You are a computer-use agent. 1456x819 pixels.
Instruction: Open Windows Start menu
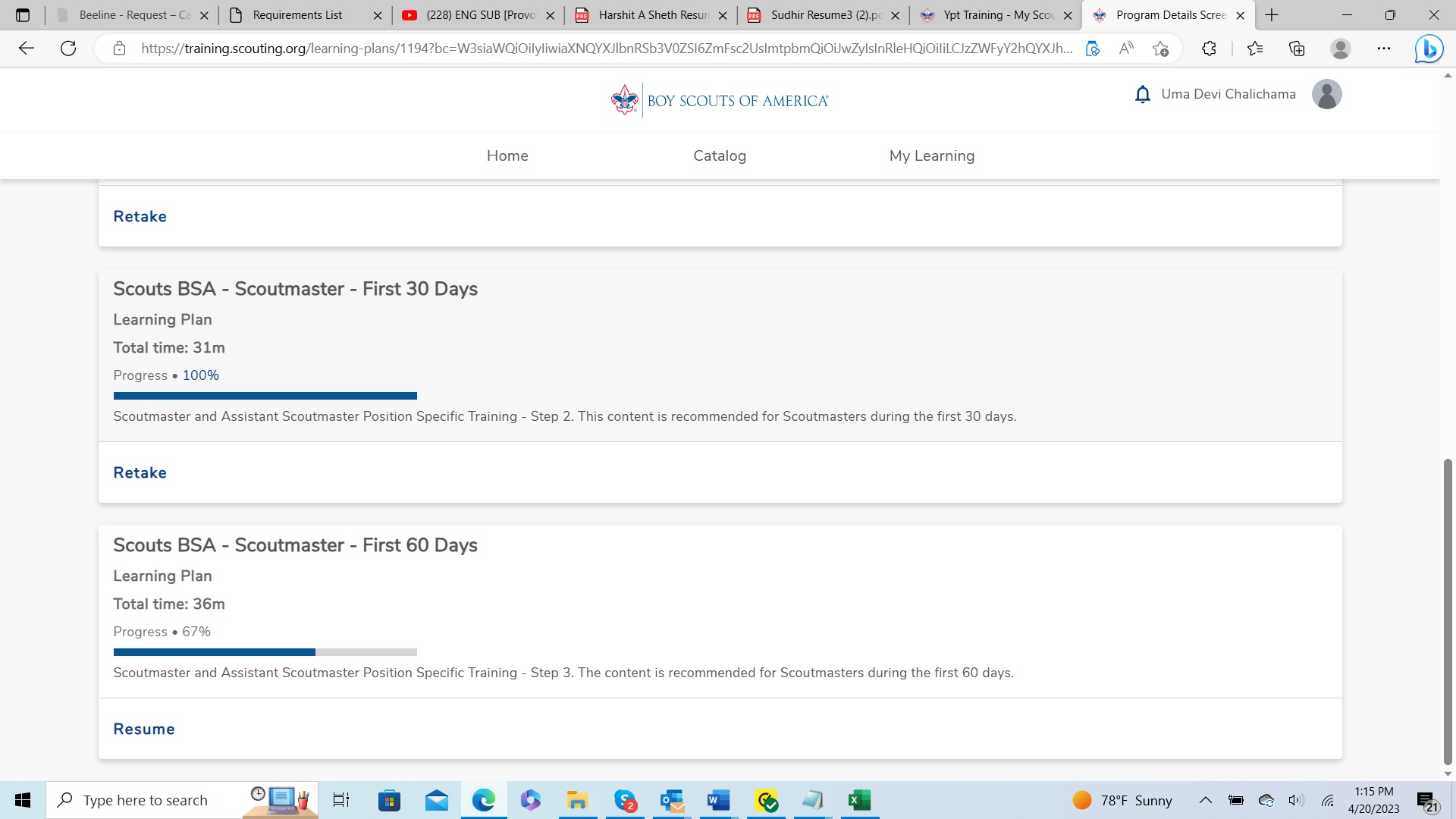pos(23,800)
